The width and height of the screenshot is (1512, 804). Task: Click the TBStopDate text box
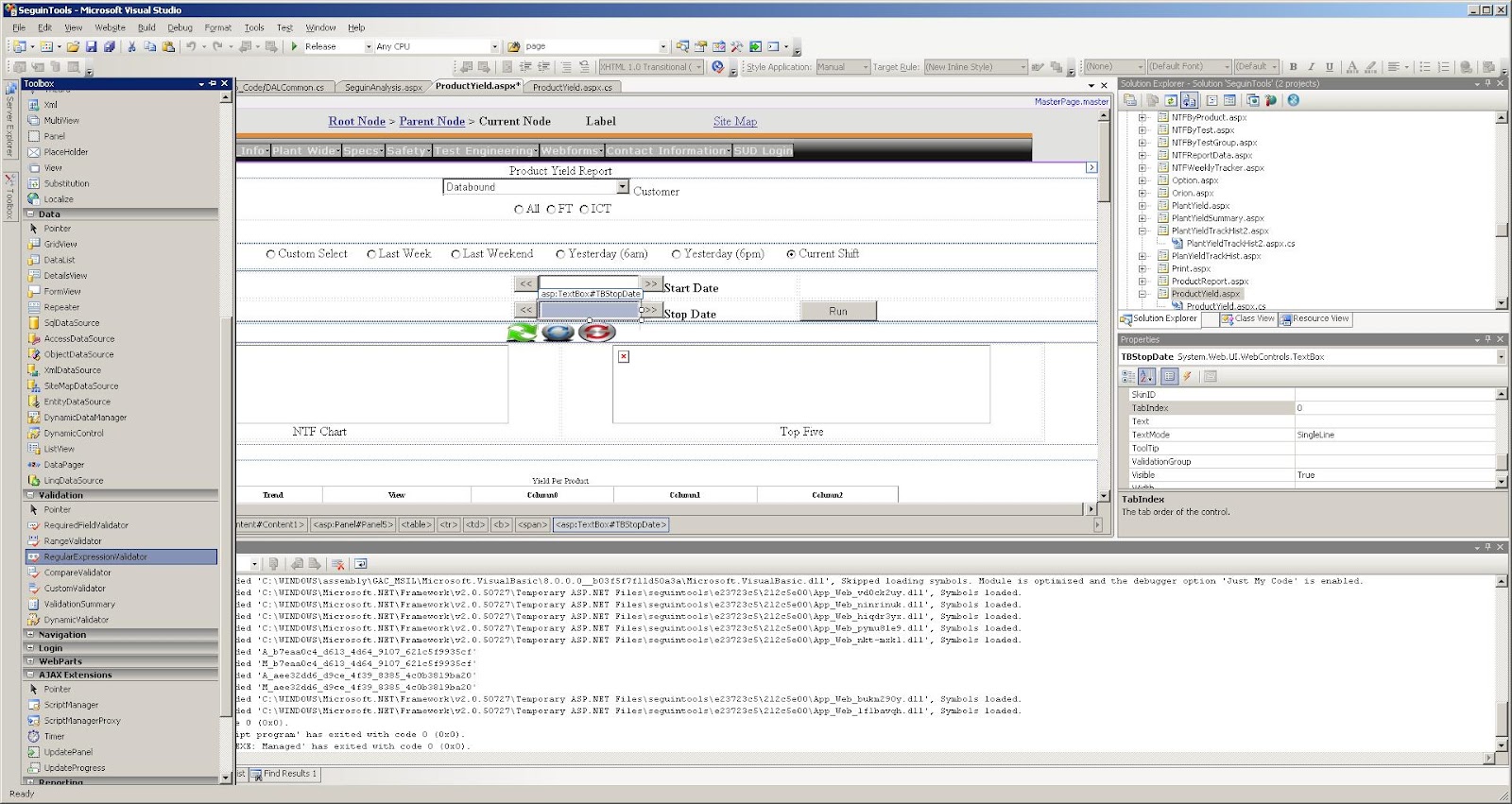point(590,310)
